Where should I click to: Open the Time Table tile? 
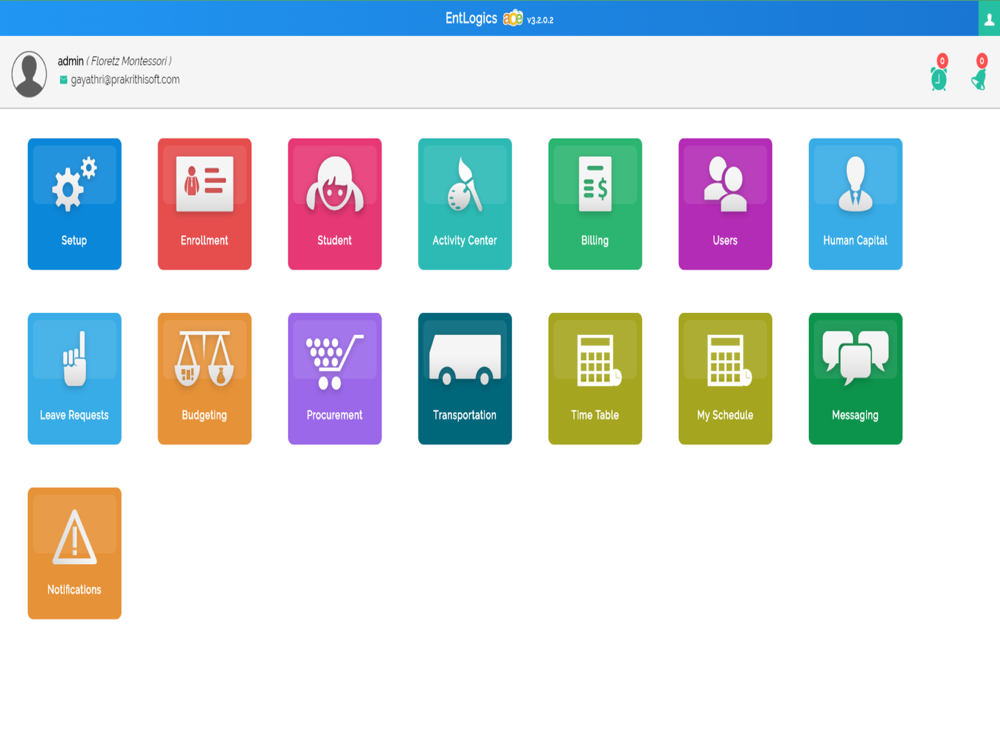click(595, 379)
